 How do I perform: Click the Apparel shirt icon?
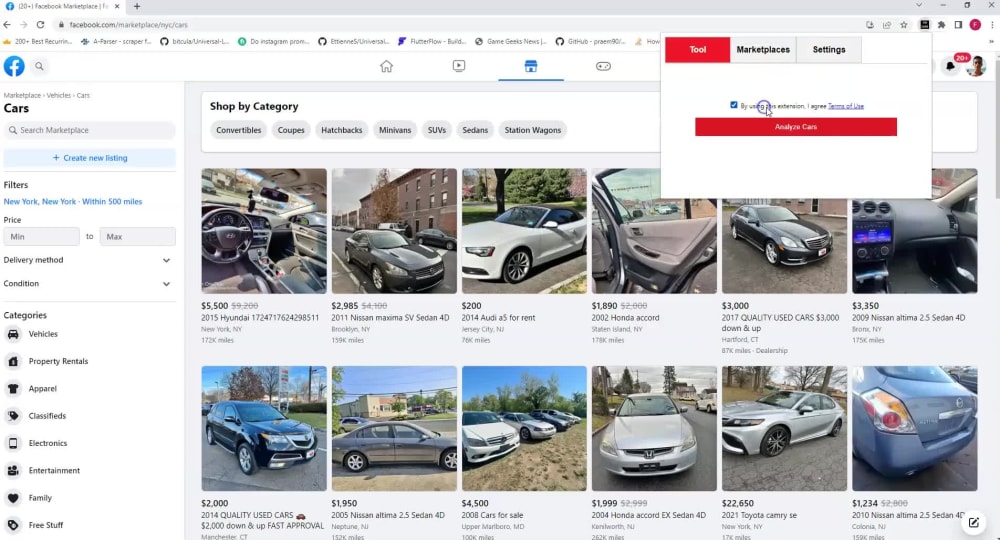(13, 389)
